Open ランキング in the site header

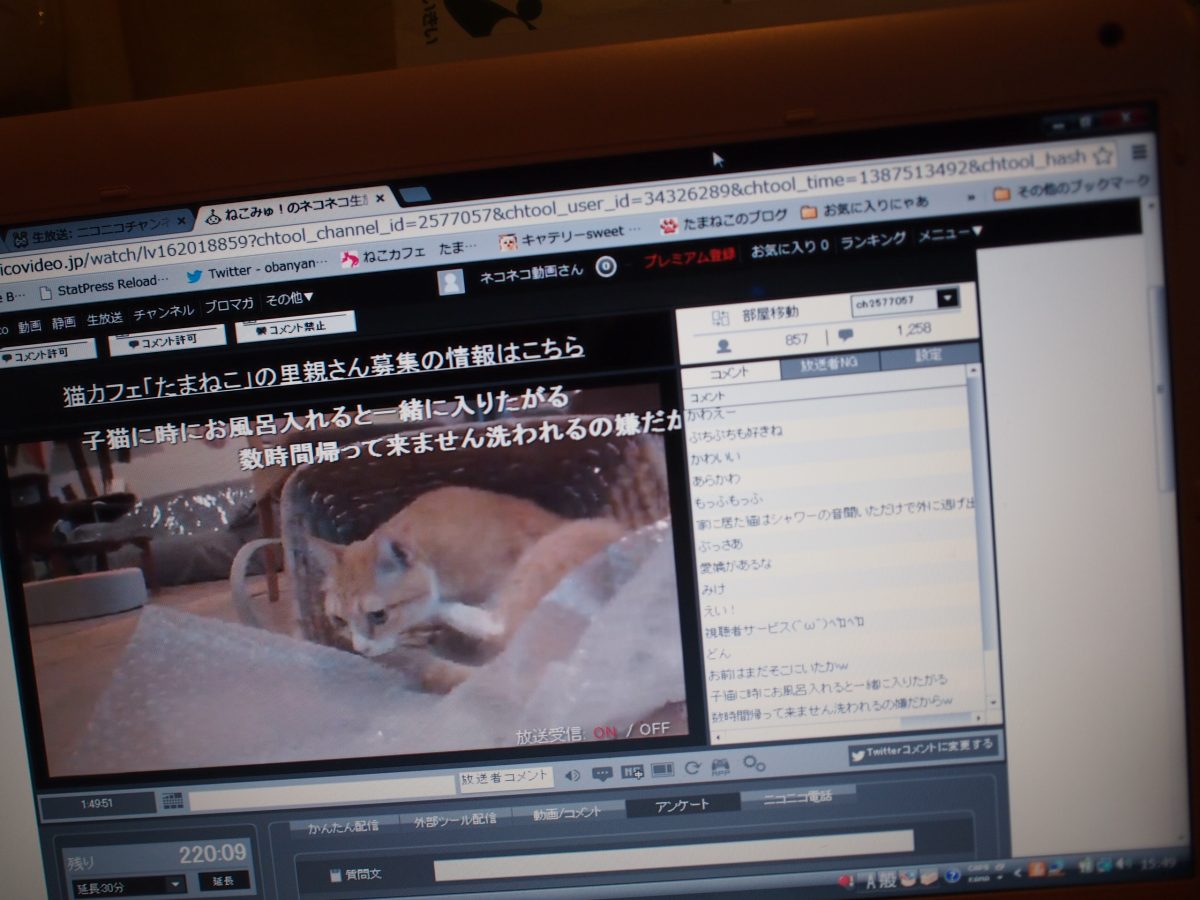pos(873,239)
